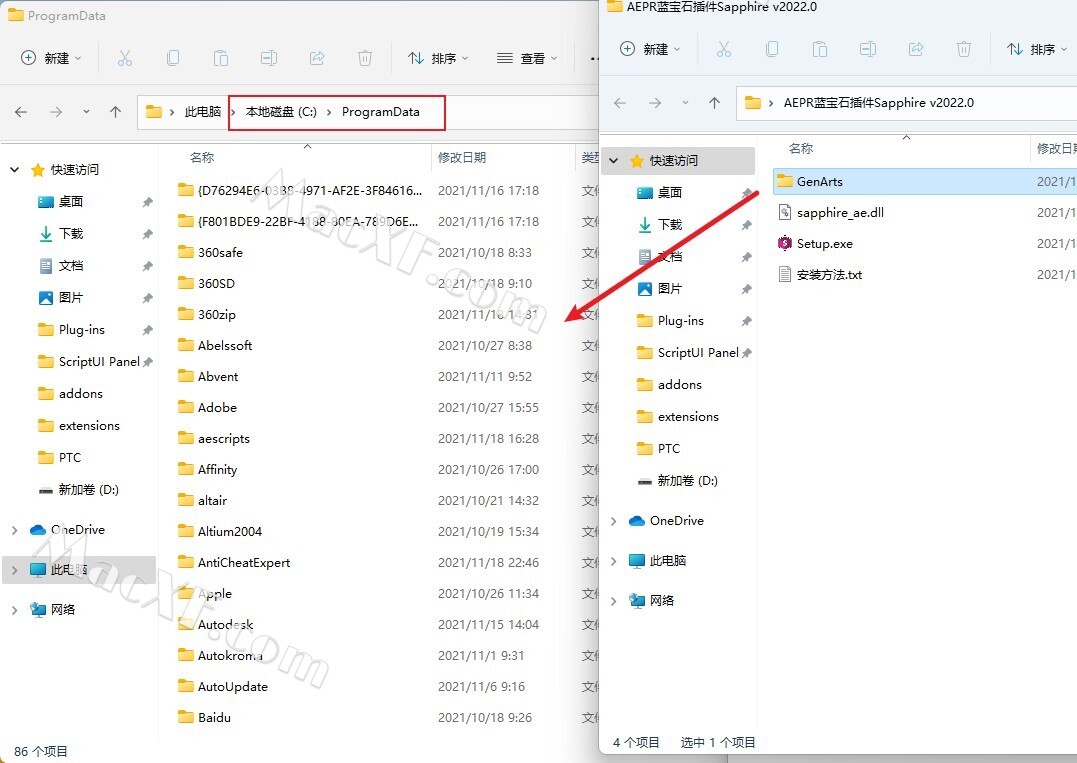Open 排序 sort menu in ProgramData window
This screenshot has width=1077, height=763.
tap(438, 58)
